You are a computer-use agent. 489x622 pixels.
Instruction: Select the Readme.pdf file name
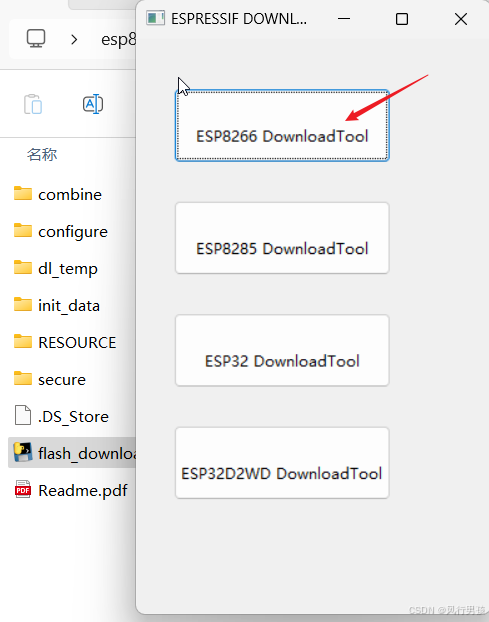tap(83, 491)
